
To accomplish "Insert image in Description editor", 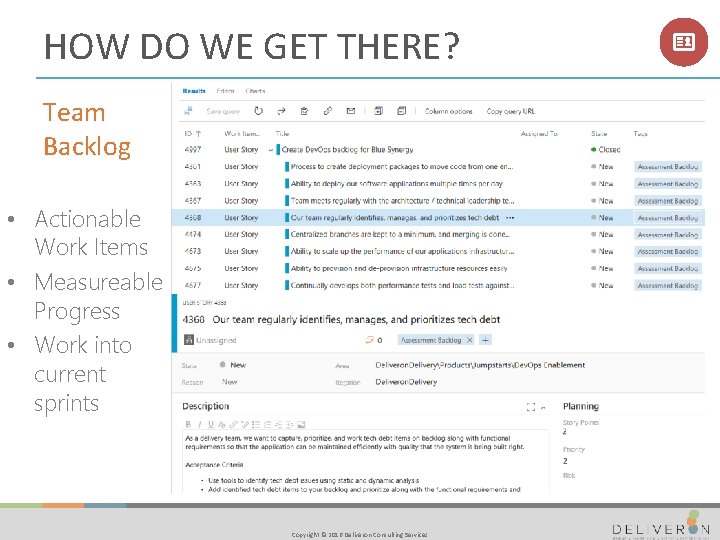I will [301, 424].
